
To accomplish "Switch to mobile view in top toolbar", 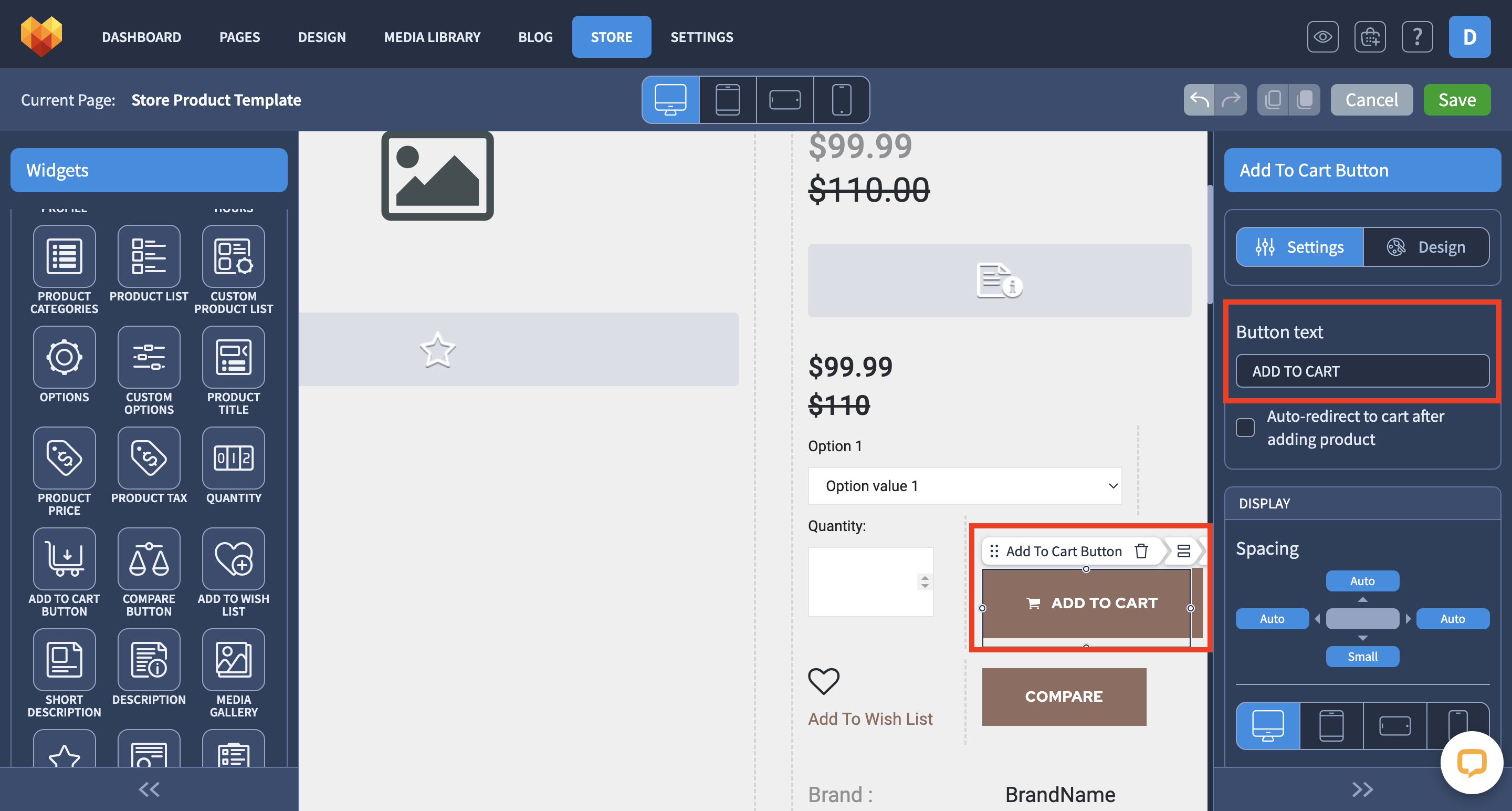I will pyautogui.click(x=841, y=100).
